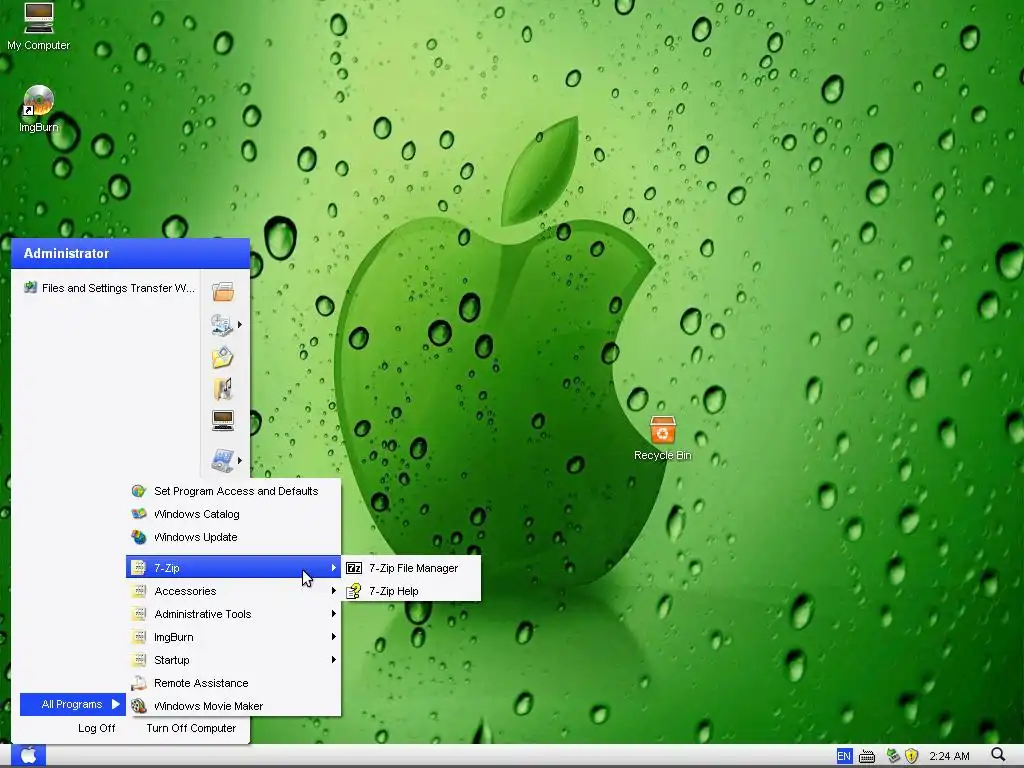Click the Set Program Access and Defaults icon
This screenshot has height=768, width=1024.
point(138,491)
